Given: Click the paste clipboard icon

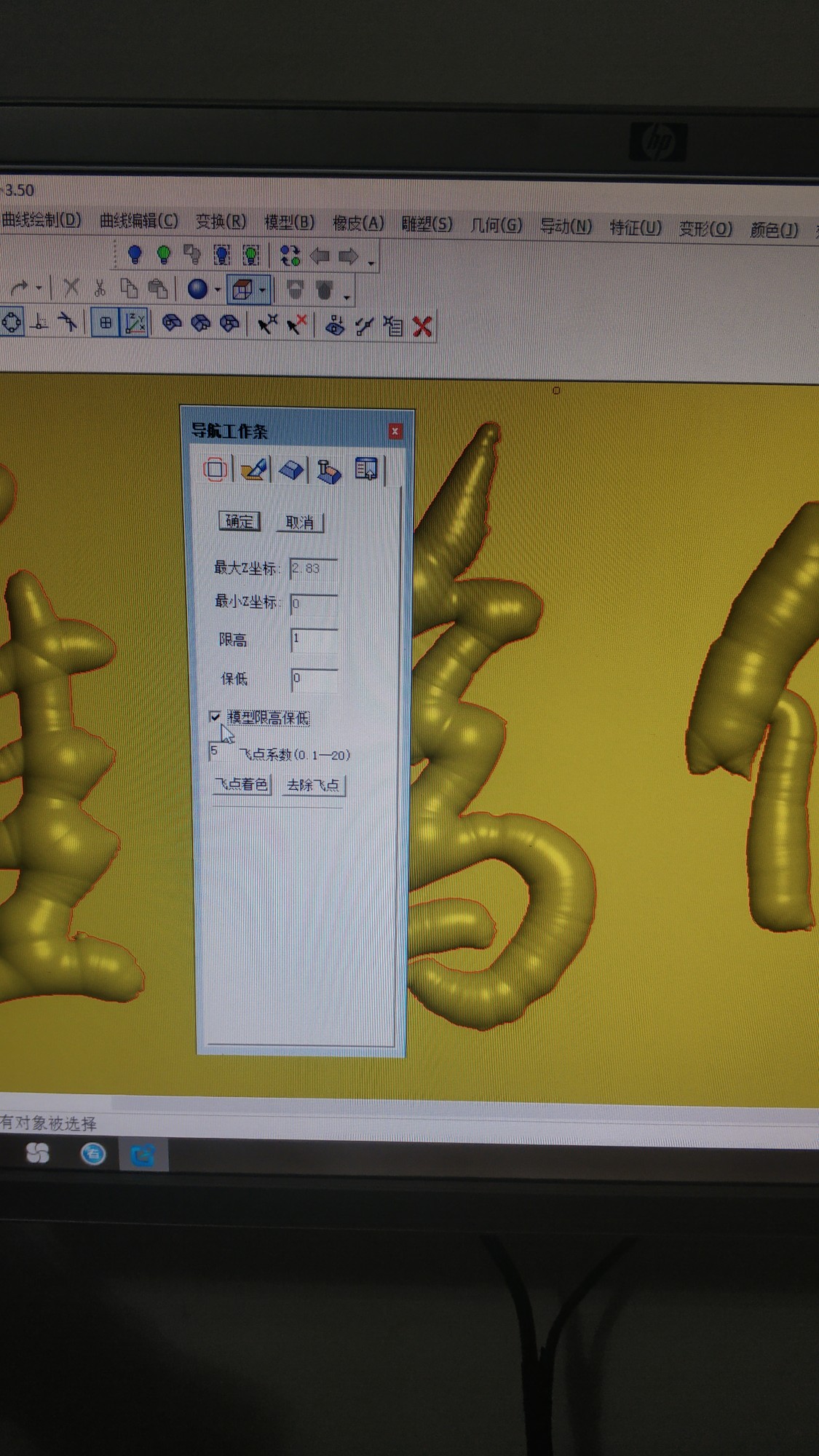Looking at the screenshot, I should pos(158,289).
